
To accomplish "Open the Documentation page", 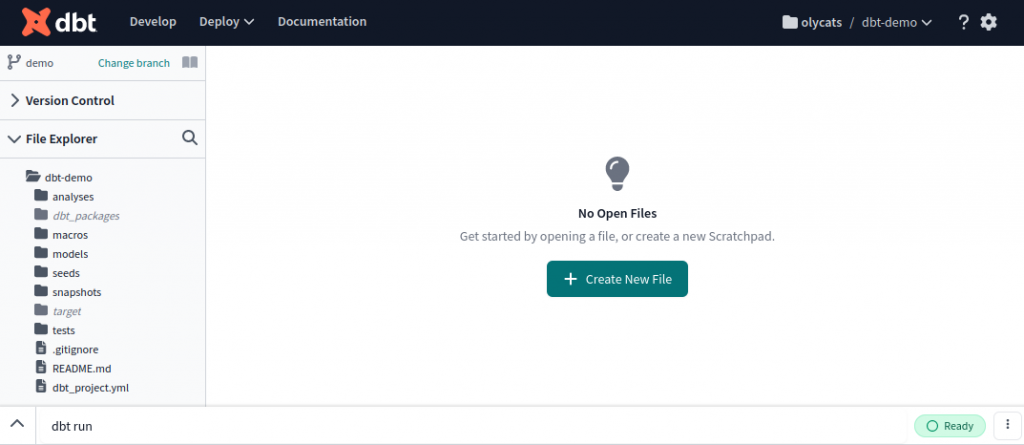I will [x=322, y=22].
